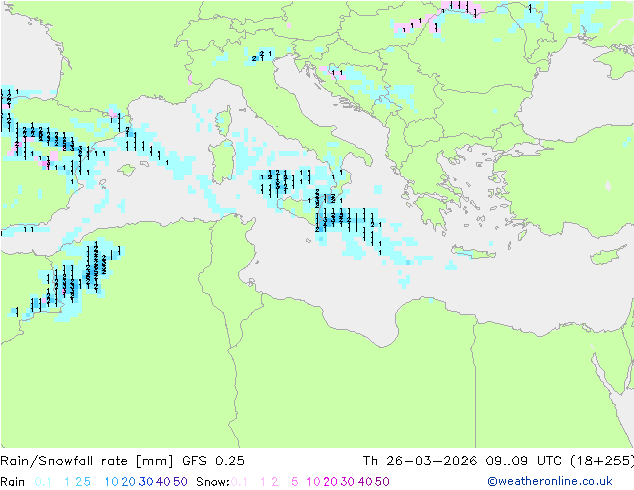Click the '09..09 UTC' time text
The width and height of the screenshot is (634, 490).
526,461
